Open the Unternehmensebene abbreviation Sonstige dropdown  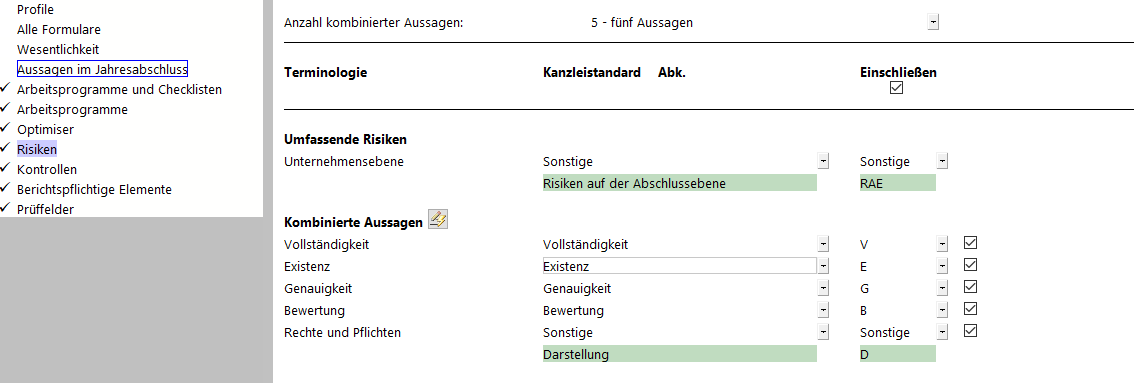[942, 162]
